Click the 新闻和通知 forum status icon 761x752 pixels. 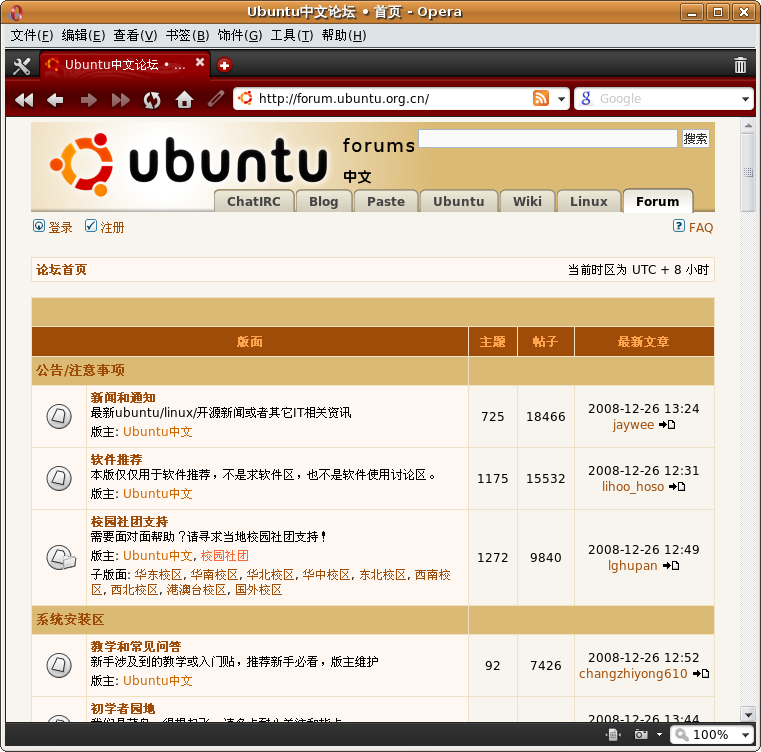(x=59, y=417)
